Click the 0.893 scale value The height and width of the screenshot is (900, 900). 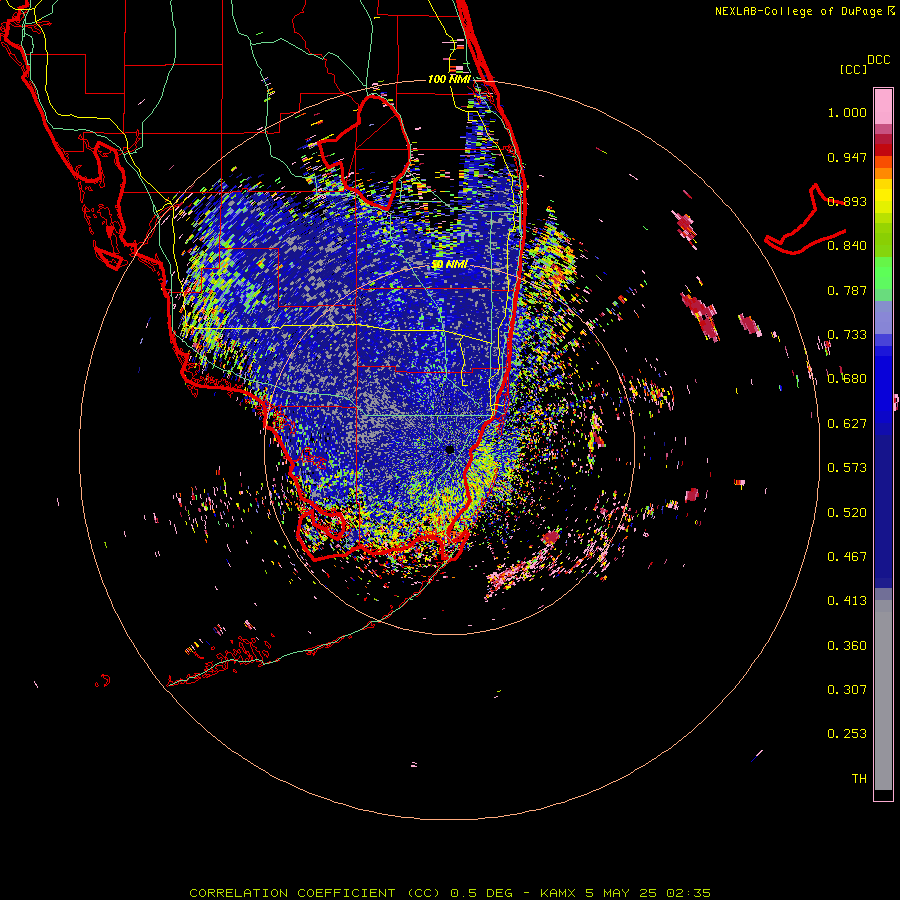coord(847,201)
